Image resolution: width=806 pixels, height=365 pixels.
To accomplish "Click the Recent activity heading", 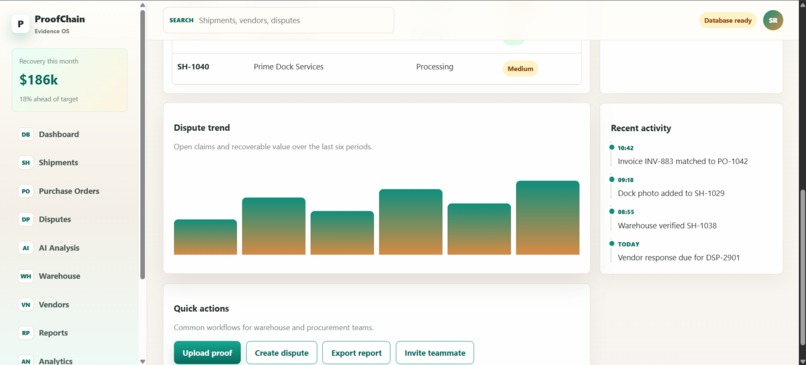I will coord(641,128).
